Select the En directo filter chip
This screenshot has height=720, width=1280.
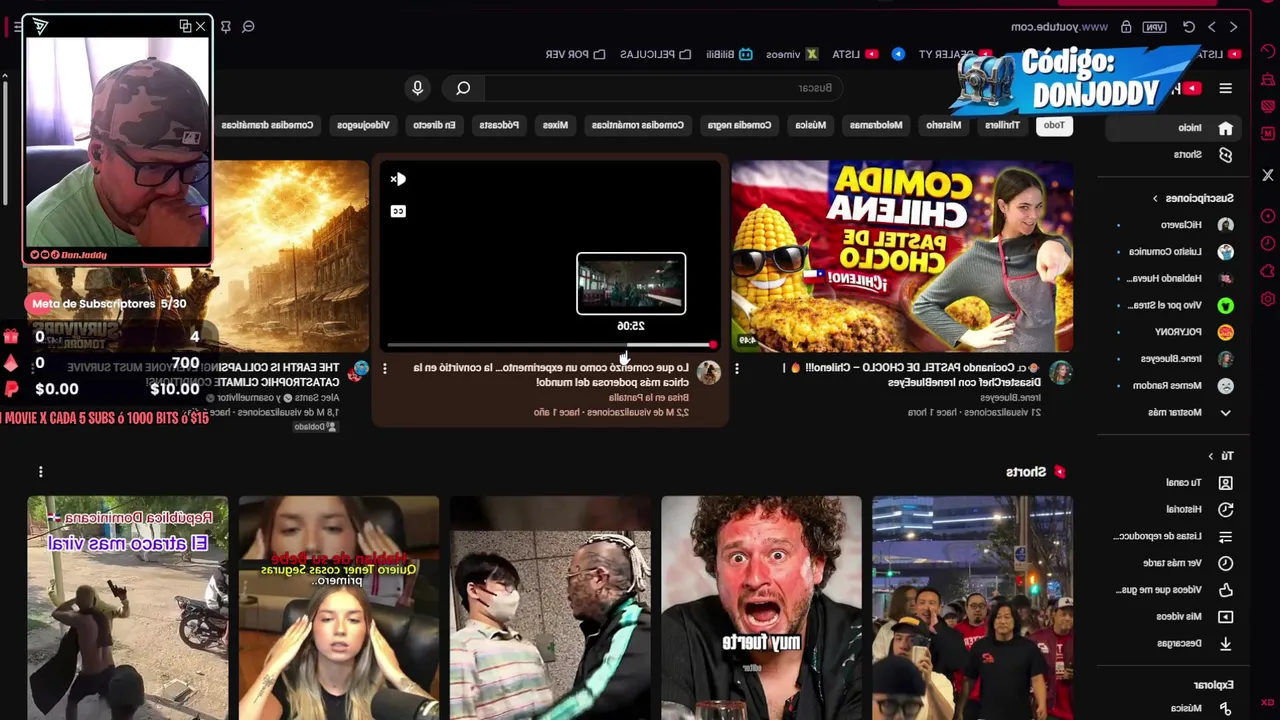pos(435,125)
